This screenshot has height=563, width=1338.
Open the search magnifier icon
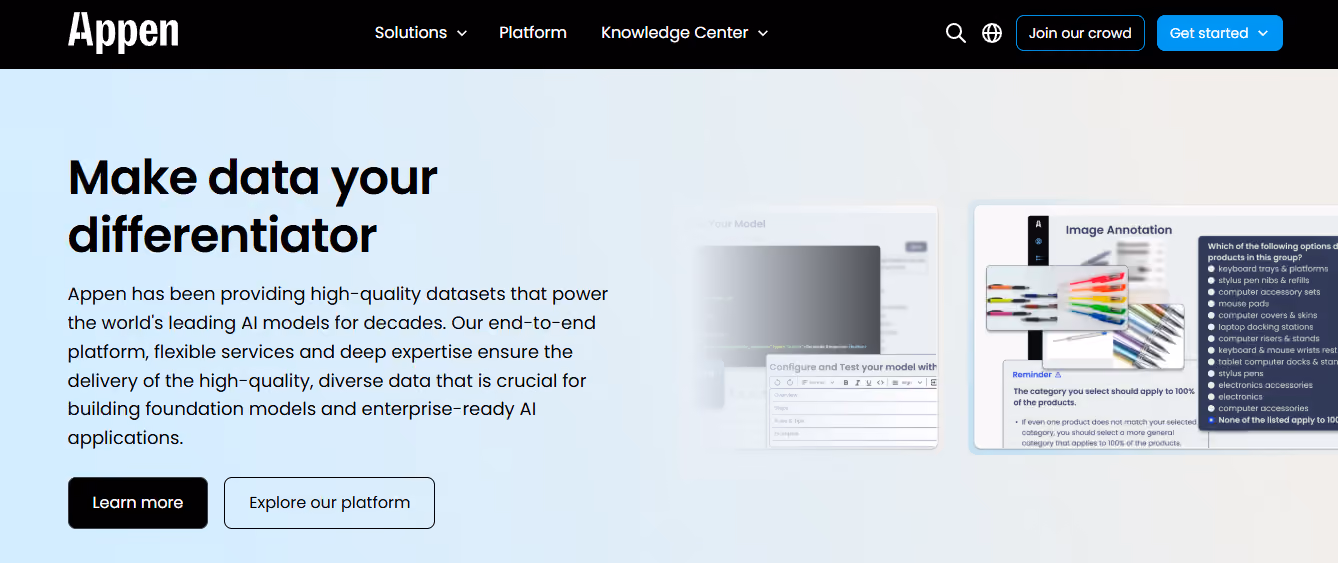[x=956, y=33]
